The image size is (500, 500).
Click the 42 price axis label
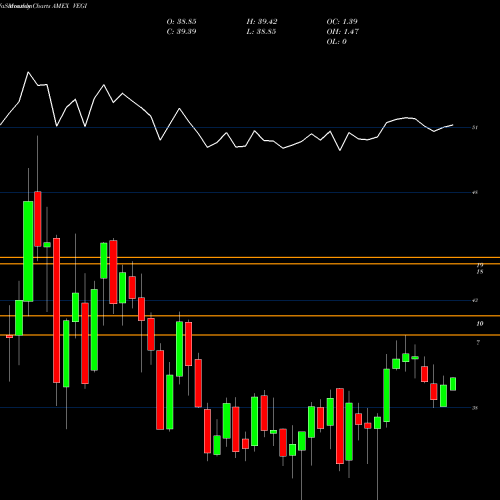(475, 300)
